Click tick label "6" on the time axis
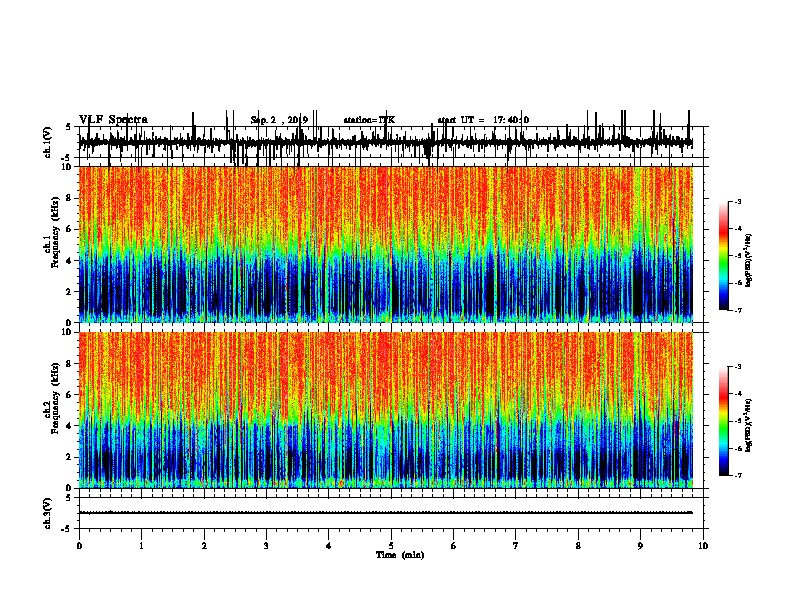 (x=454, y=546)
